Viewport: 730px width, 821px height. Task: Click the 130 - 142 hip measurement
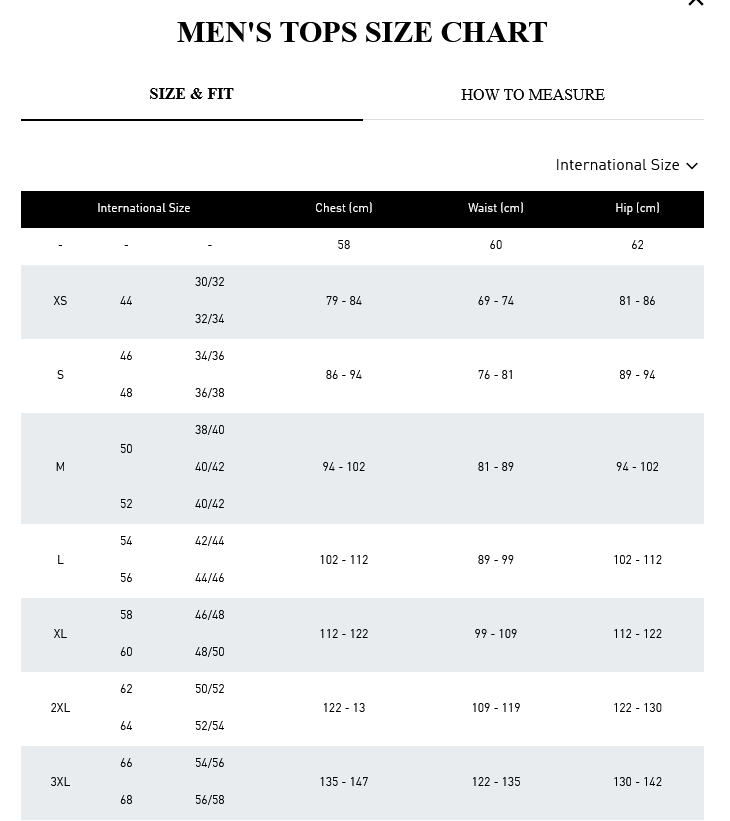click(x=637, y=782)
